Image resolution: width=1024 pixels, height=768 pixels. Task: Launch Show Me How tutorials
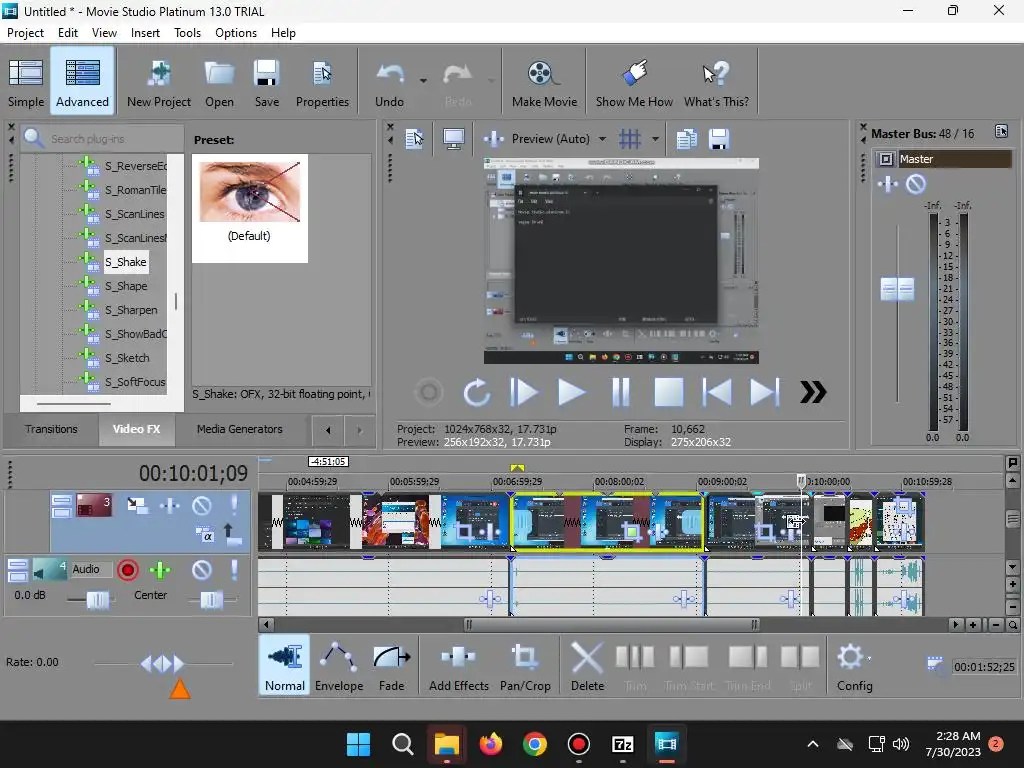point(633,82)
